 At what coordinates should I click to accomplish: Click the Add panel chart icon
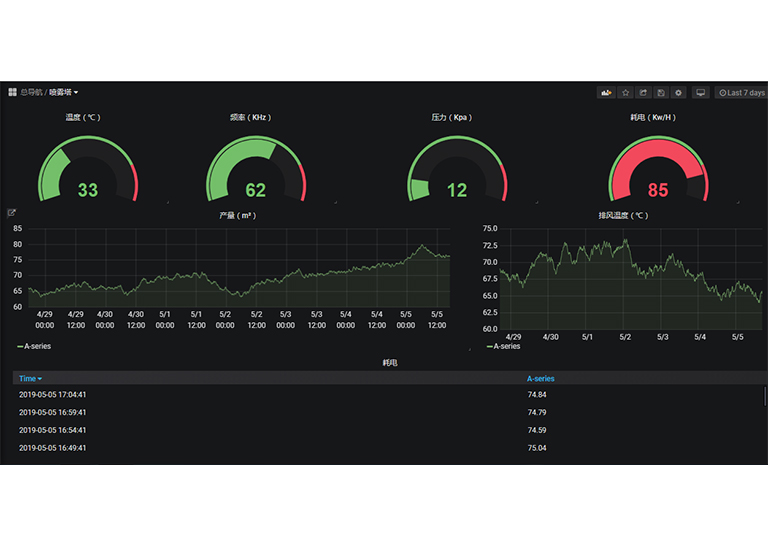[606, 93]
